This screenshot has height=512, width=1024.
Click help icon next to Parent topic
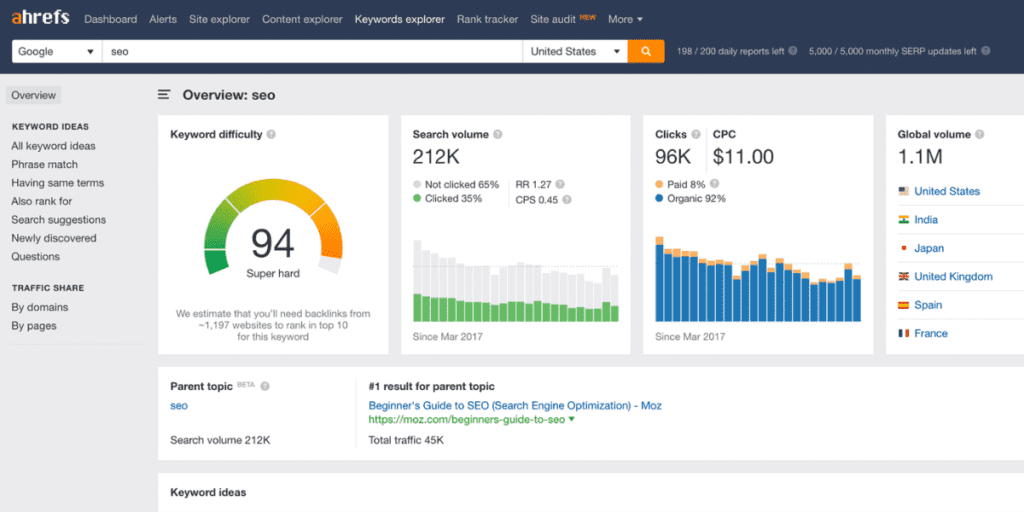coord(265,386)
